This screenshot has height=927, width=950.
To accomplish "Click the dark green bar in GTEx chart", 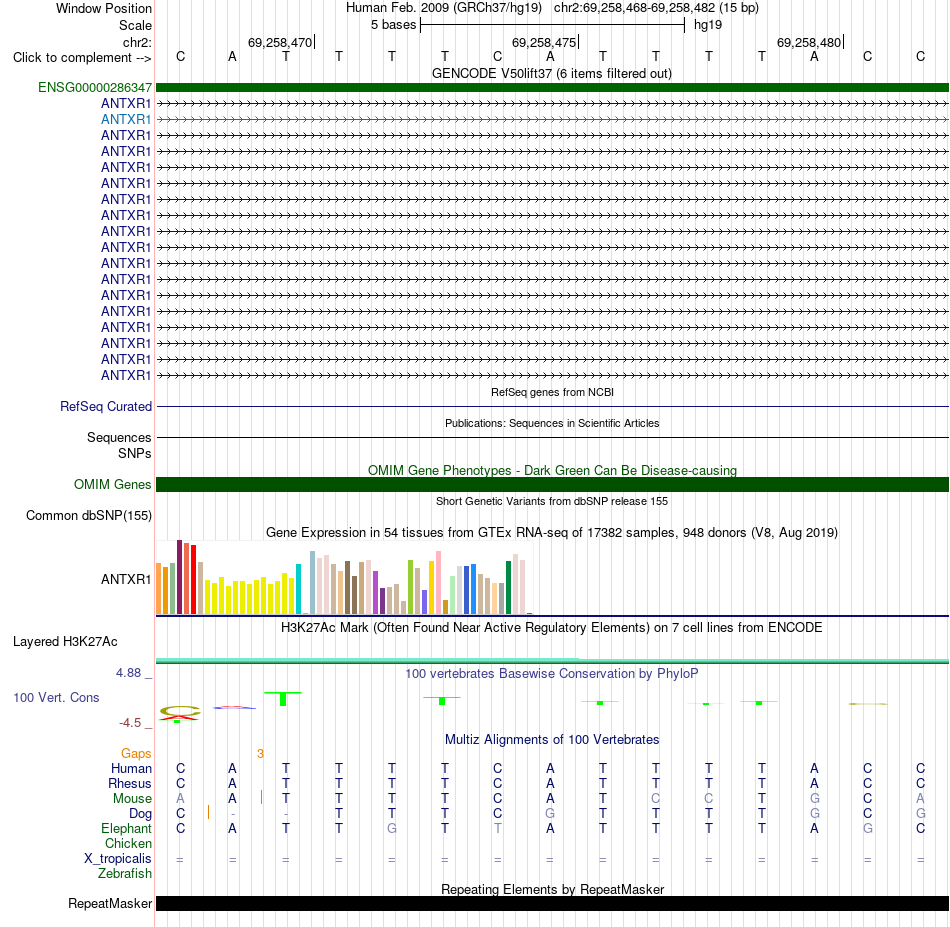I will tap(508, 588).
